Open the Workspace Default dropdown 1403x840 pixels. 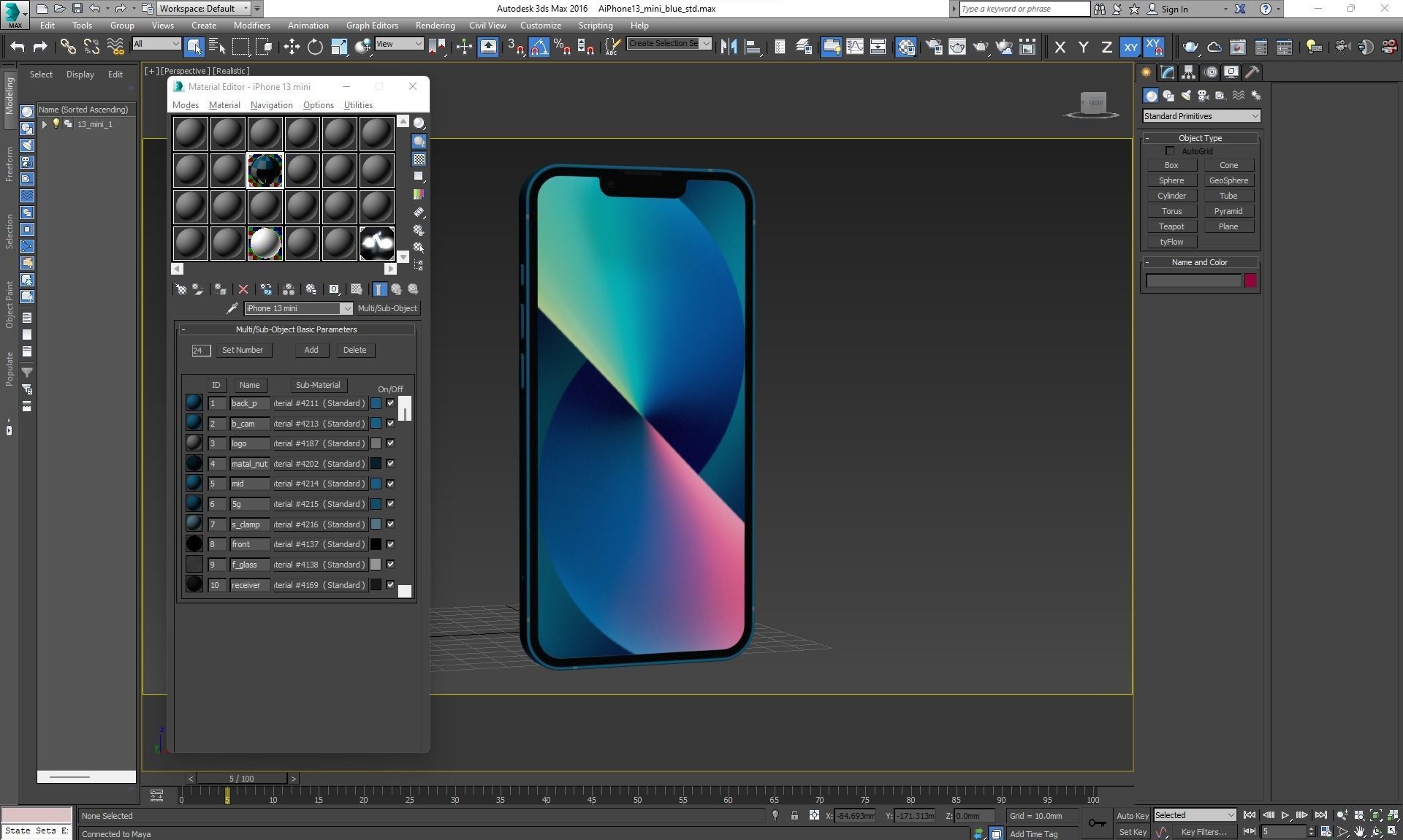point(205,9)
